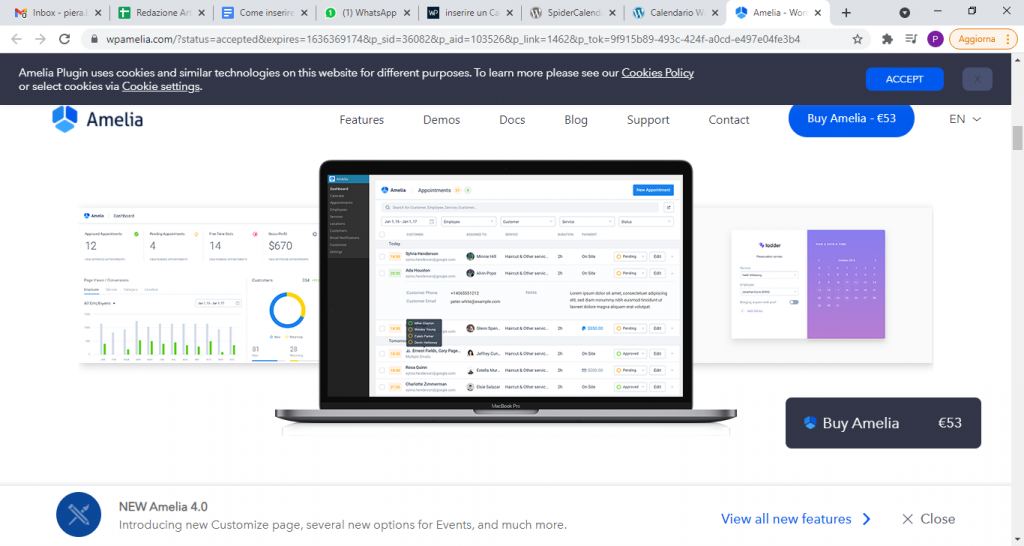The image size is (1024, 546).
Task: Click the NEW Amelia 4.0 heading text
Action: coord(163,507)
